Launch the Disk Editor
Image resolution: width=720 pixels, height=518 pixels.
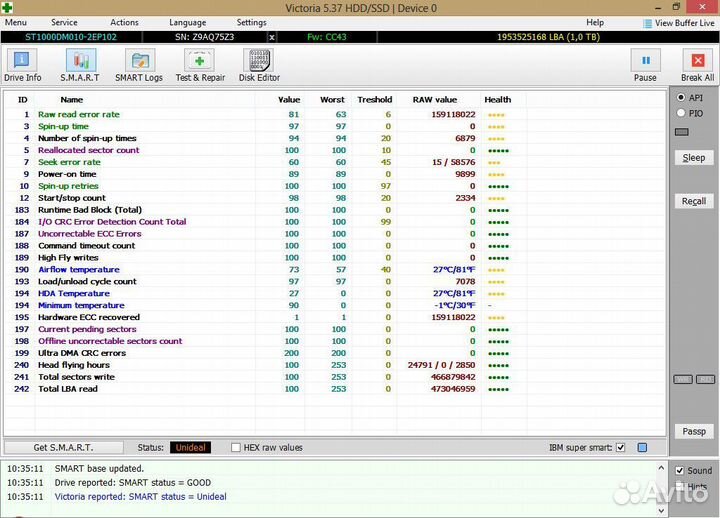tap(260, 65)
